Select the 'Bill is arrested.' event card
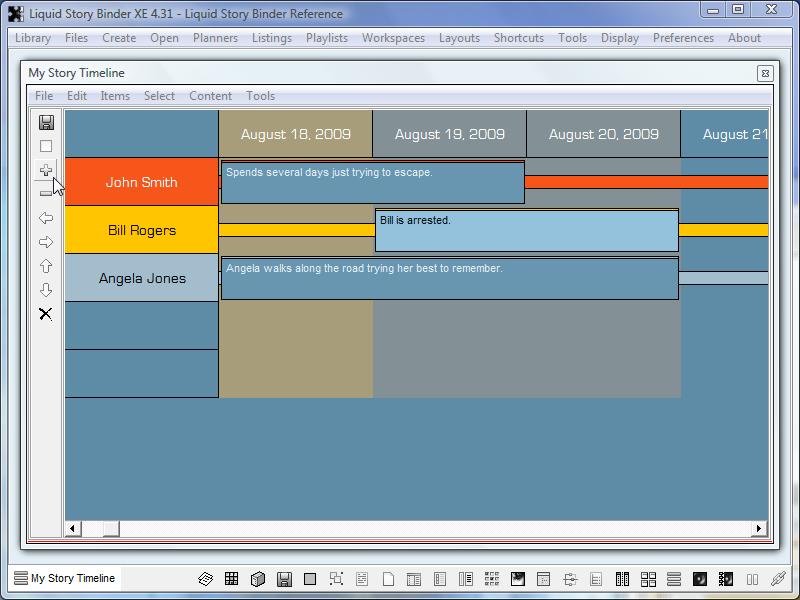Viewport: 800px width, 600px height. [526, 230]
